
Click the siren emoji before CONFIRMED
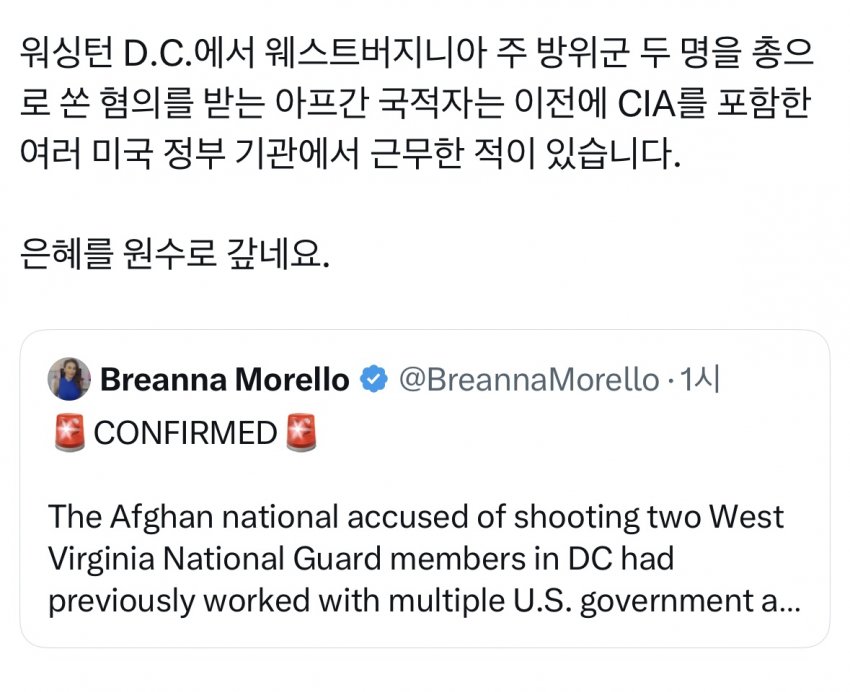[x=67, y=432]
